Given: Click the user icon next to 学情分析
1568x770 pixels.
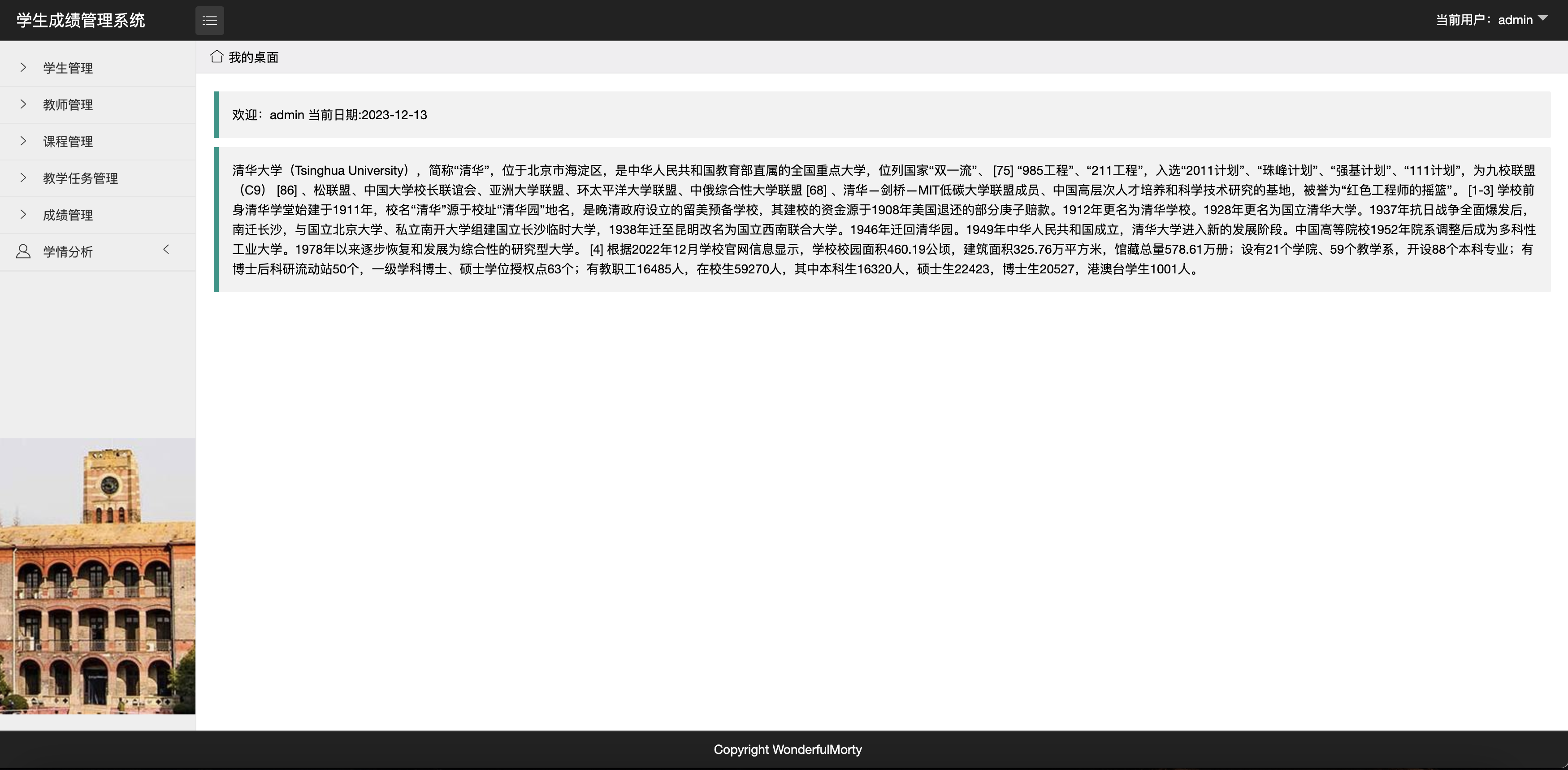Looking at the screenshot, I should (x=23, y=251).
